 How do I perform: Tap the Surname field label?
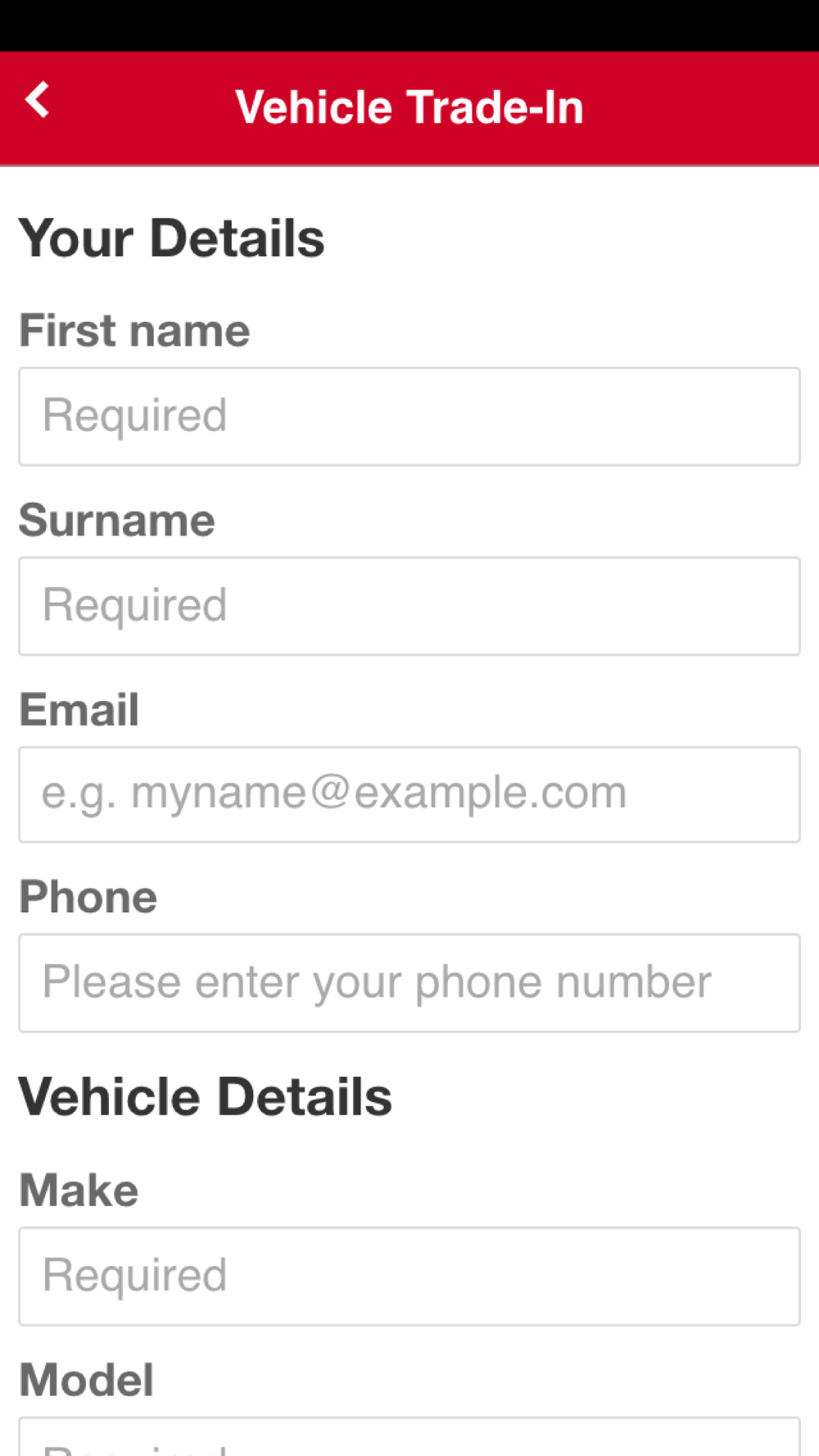(117, 520)
